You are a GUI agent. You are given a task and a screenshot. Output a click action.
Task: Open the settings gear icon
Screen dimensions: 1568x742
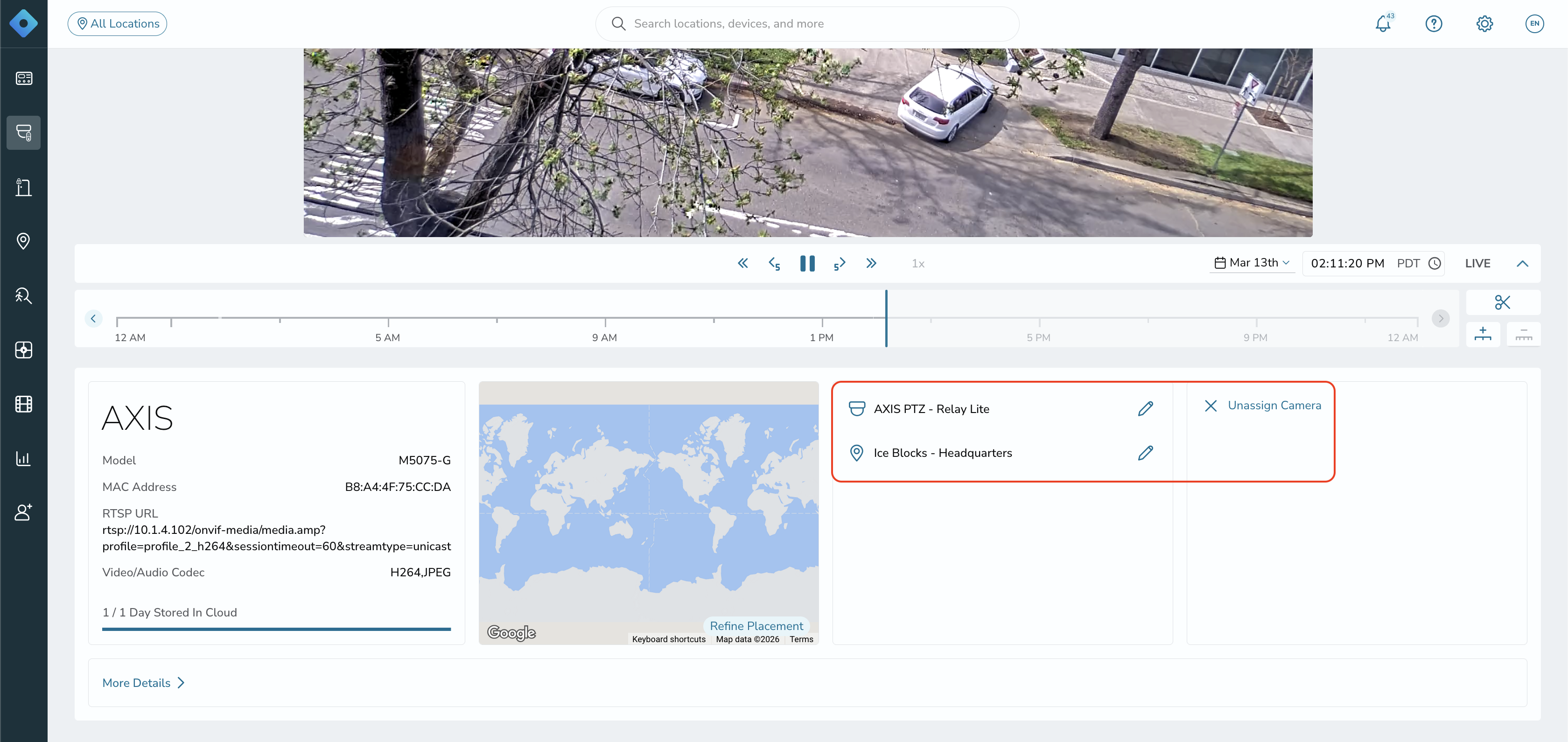(1484, 24)
